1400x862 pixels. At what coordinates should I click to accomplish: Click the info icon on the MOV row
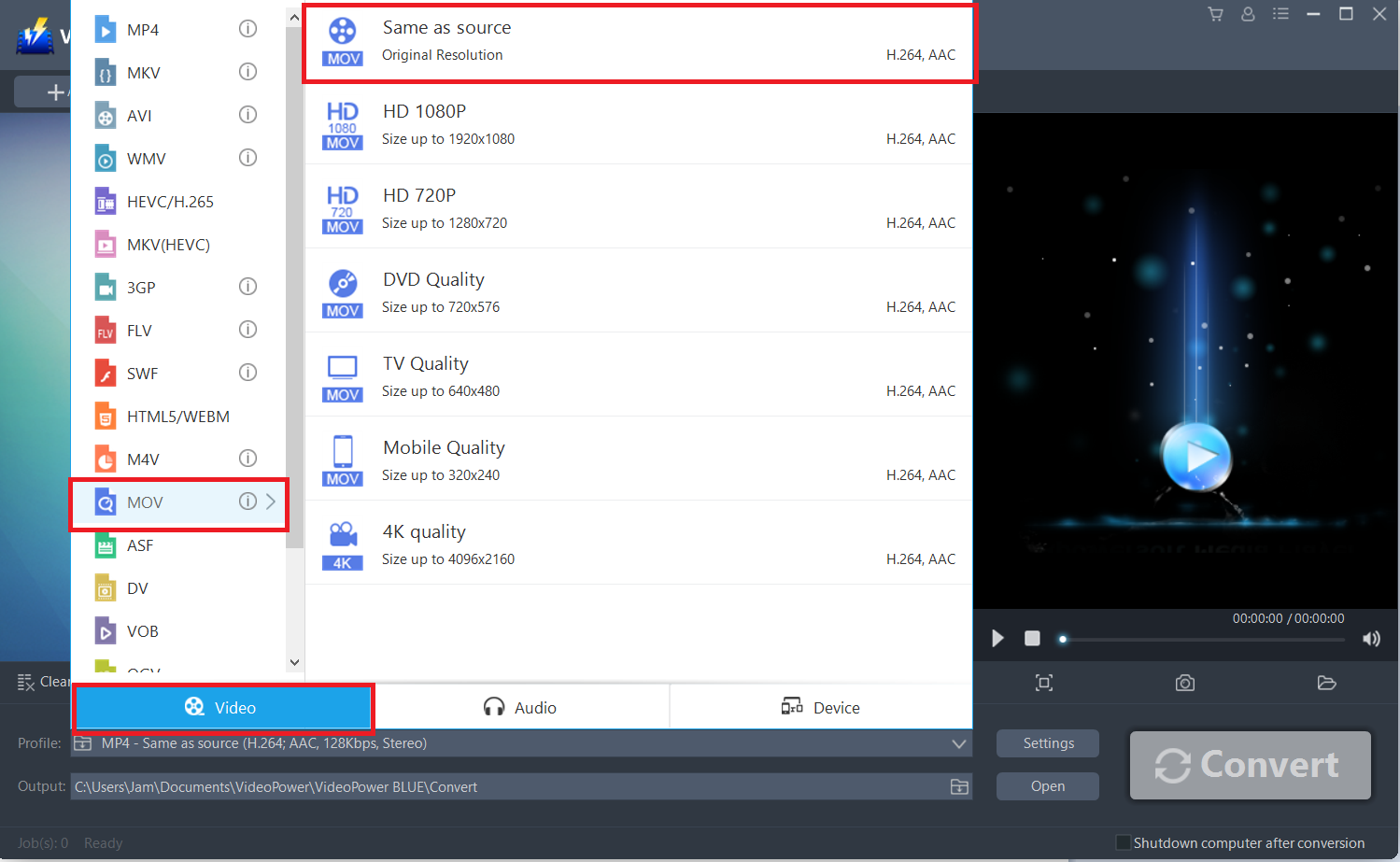tap(247, 502)
